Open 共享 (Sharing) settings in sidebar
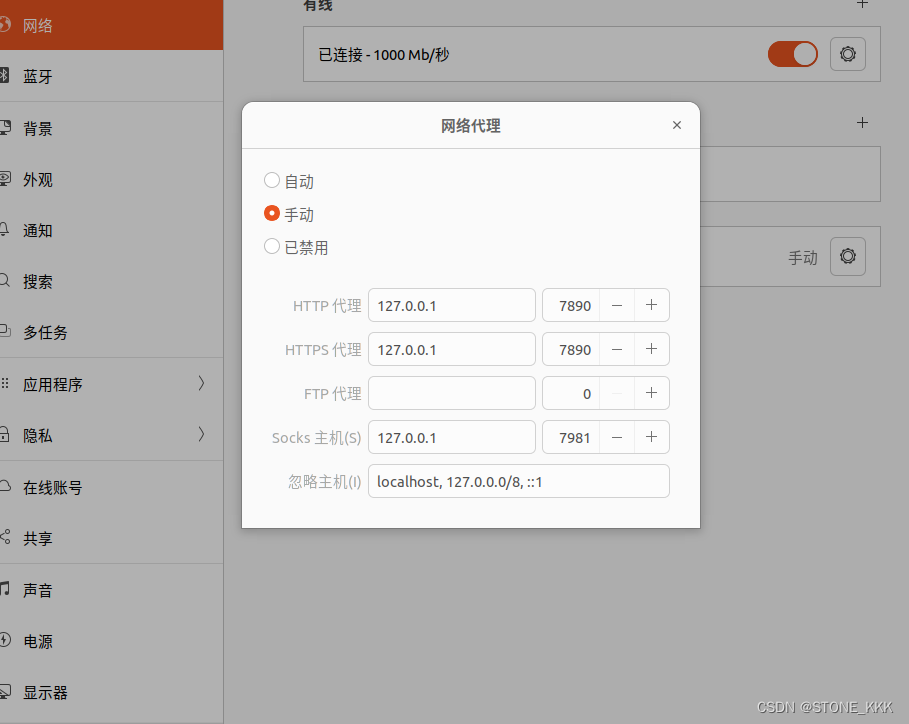The height and width of the screenshot is (724, 909). pyautogui.click(x=111, y=538)
